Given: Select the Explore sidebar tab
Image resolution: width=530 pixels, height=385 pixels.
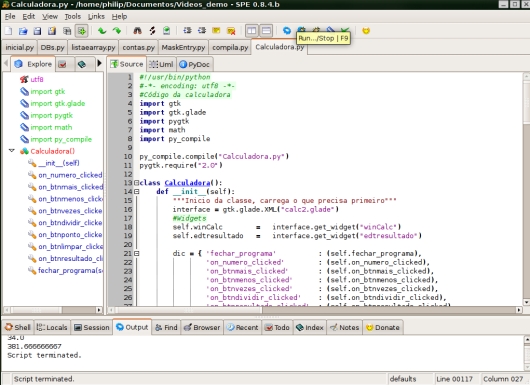Looking at the screenshot, I should (33, 64).
